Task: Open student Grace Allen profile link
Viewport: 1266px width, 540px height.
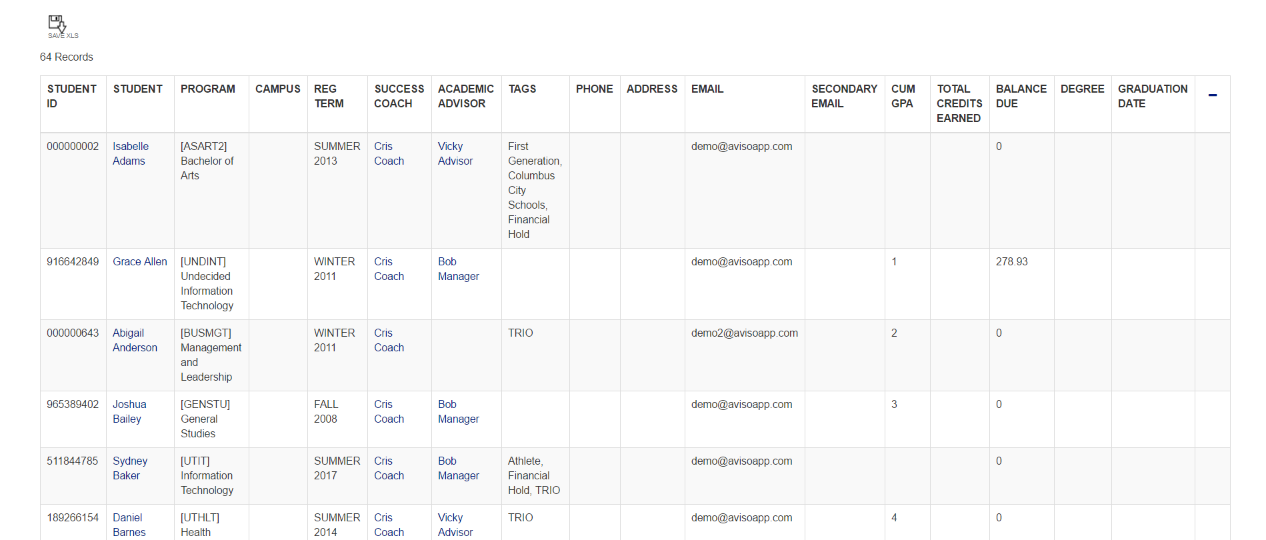Action: click(140, 262)
